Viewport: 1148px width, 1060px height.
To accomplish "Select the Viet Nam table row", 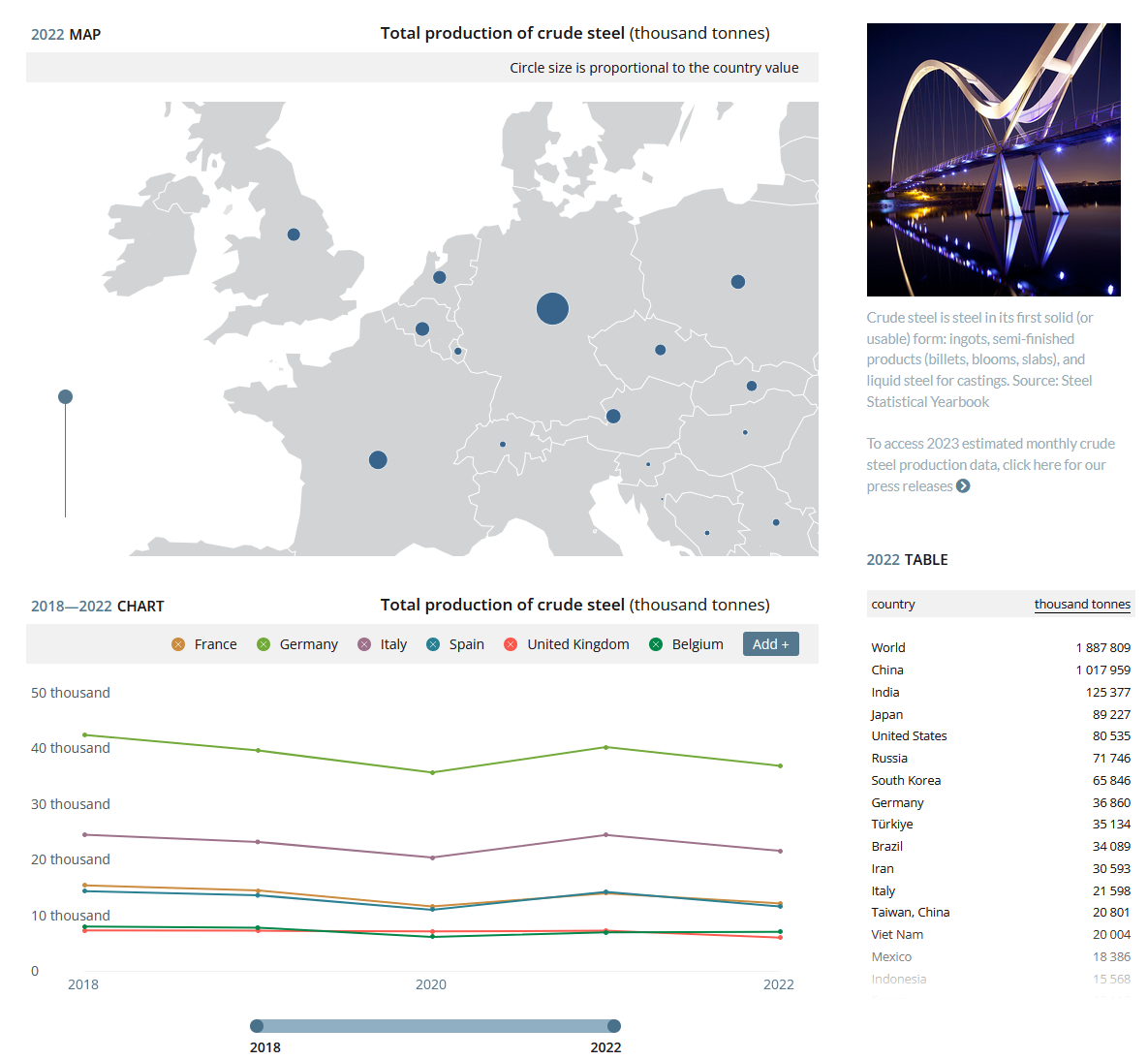I will [x=1000, y=935].
